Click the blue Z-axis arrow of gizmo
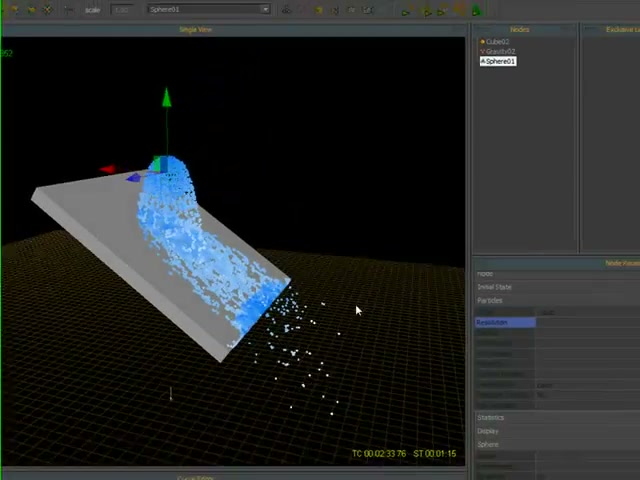The height and width of the screenshot is (480, 640). pyautogui.click(x=133, y=178)
